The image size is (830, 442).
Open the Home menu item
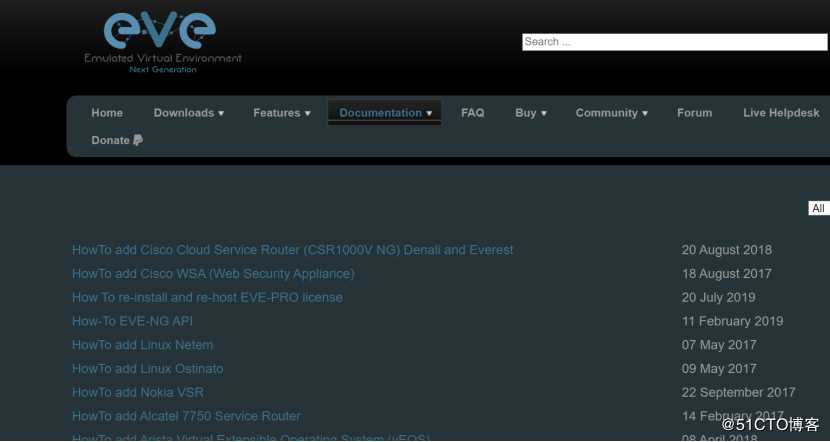pyautogui.click(x=107, y=113)
